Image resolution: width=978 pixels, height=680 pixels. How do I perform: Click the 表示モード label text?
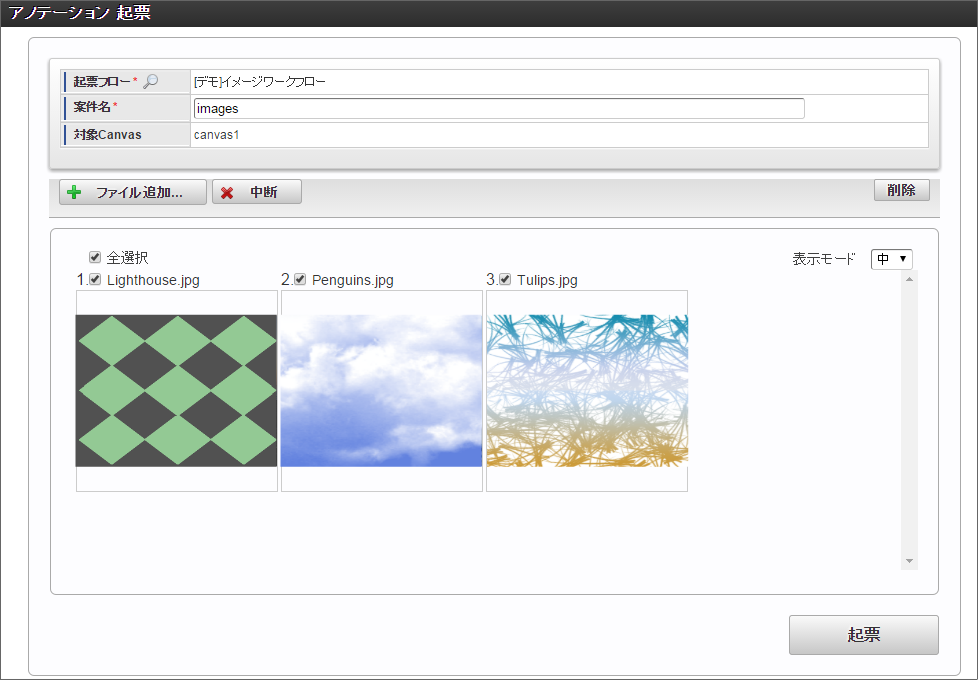[823, 259]
